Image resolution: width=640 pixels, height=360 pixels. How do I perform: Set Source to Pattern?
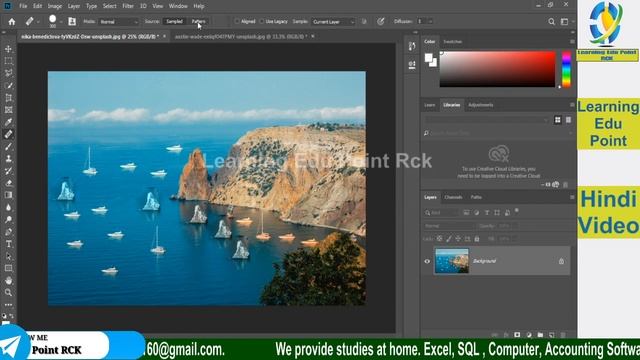pyautogui.click(x=198, y=22)
